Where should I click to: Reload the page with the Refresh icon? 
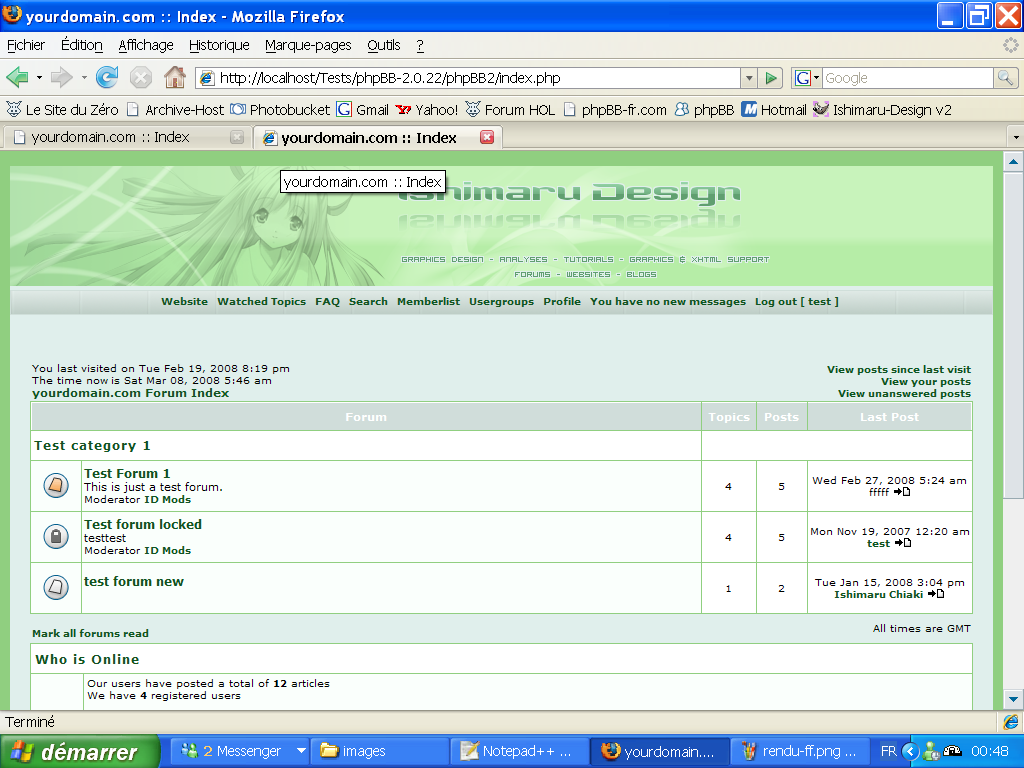(x=106, y=78)
